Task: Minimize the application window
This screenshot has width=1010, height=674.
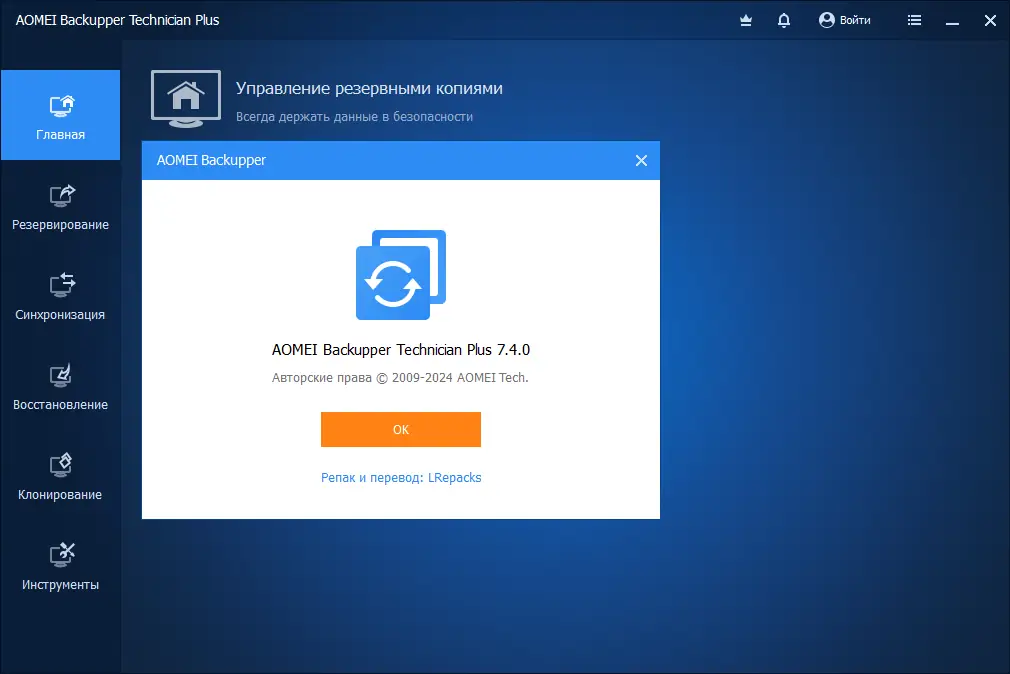Action: coord(952,20)
